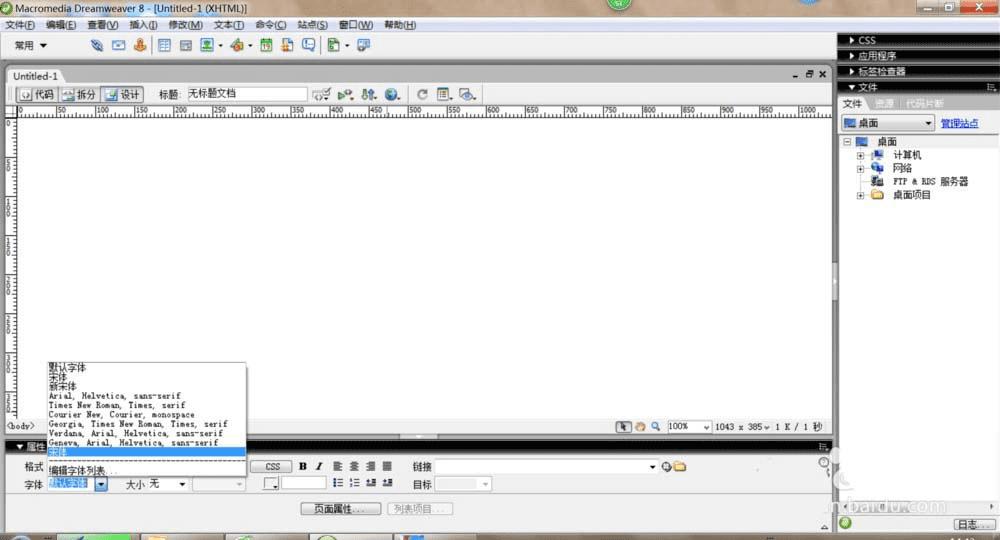
Task: Click the CSS button in Properties
Action: click(x=272, y=467)
